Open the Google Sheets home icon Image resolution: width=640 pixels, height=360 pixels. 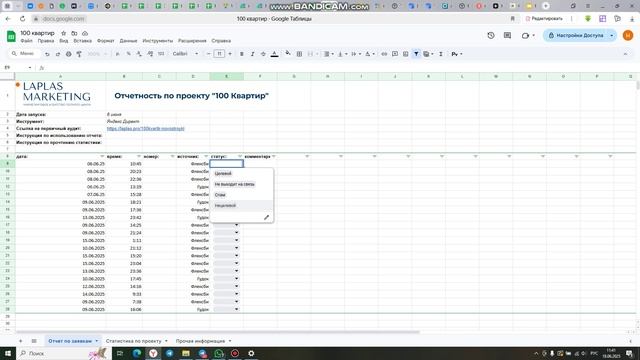[x=11, y=36]
